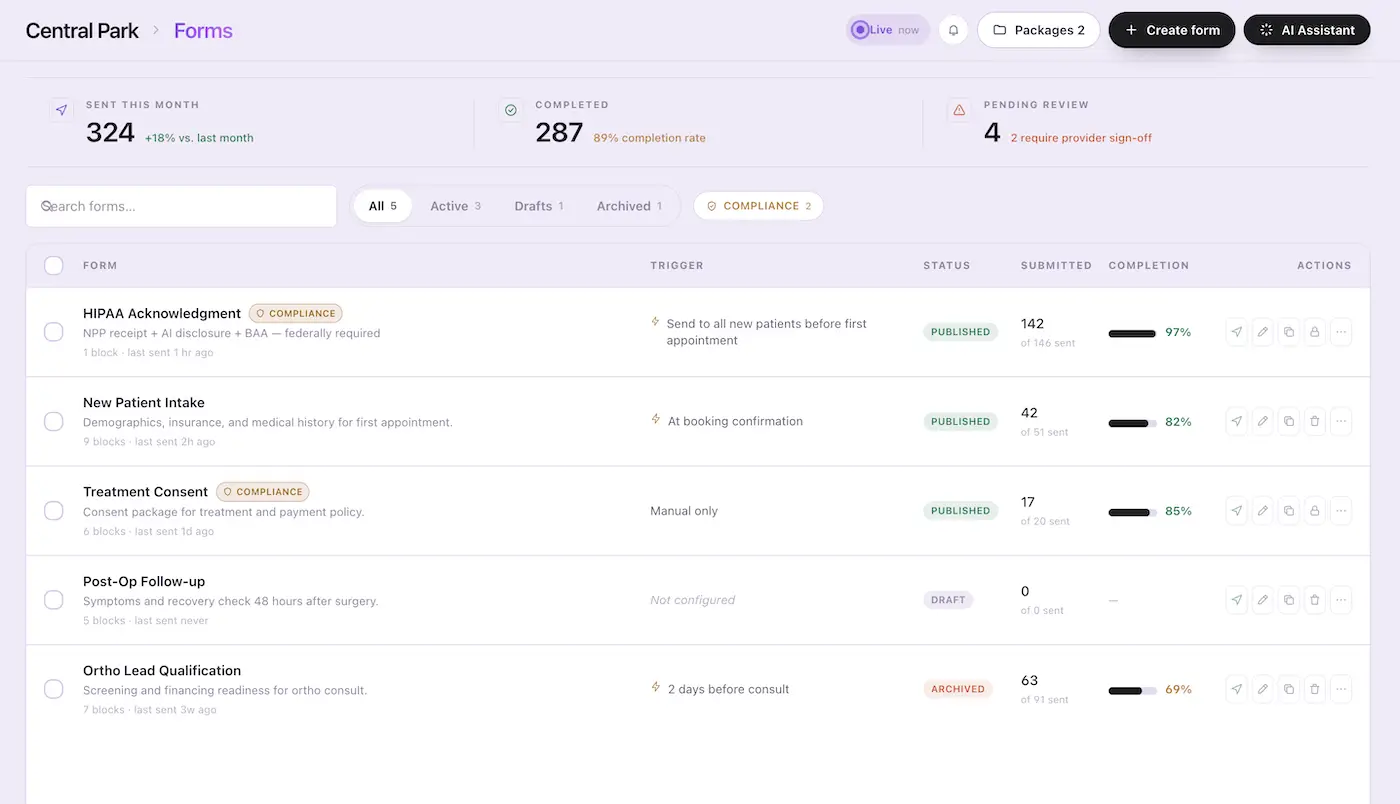Edit the HIPAA Acknowledgment form
The height and width of the screenshot is (804, 1400).
1263,332
